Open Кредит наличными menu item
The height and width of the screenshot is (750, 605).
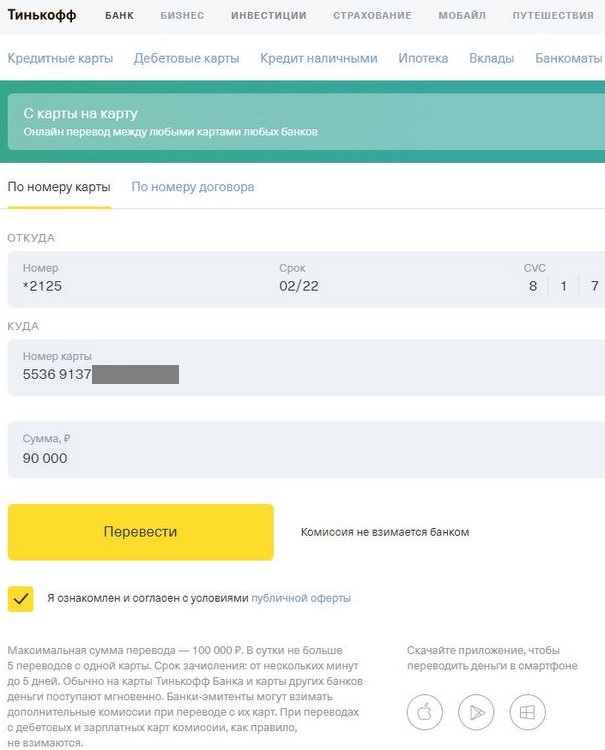click(x=319, y=58)
